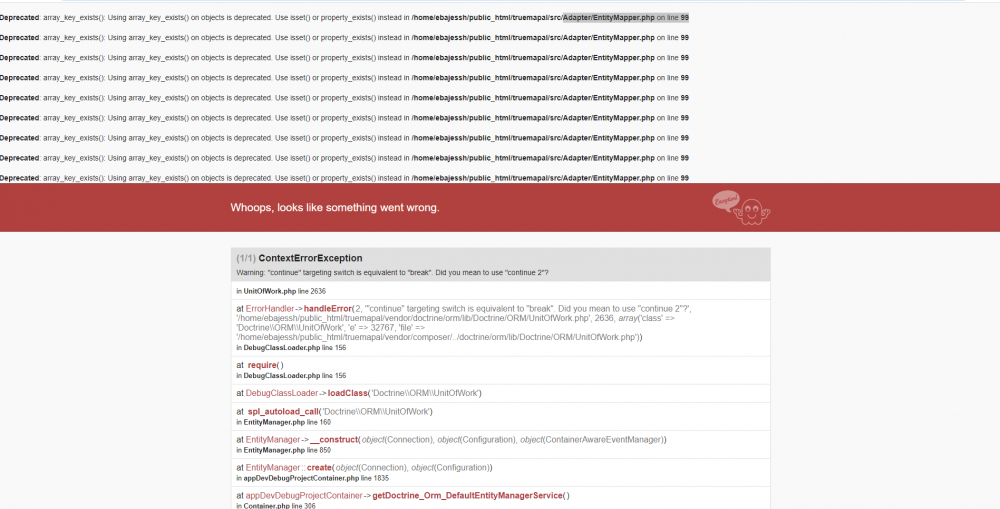
Task: Click EntityManager class before __construct
Action: pos(272,439)
